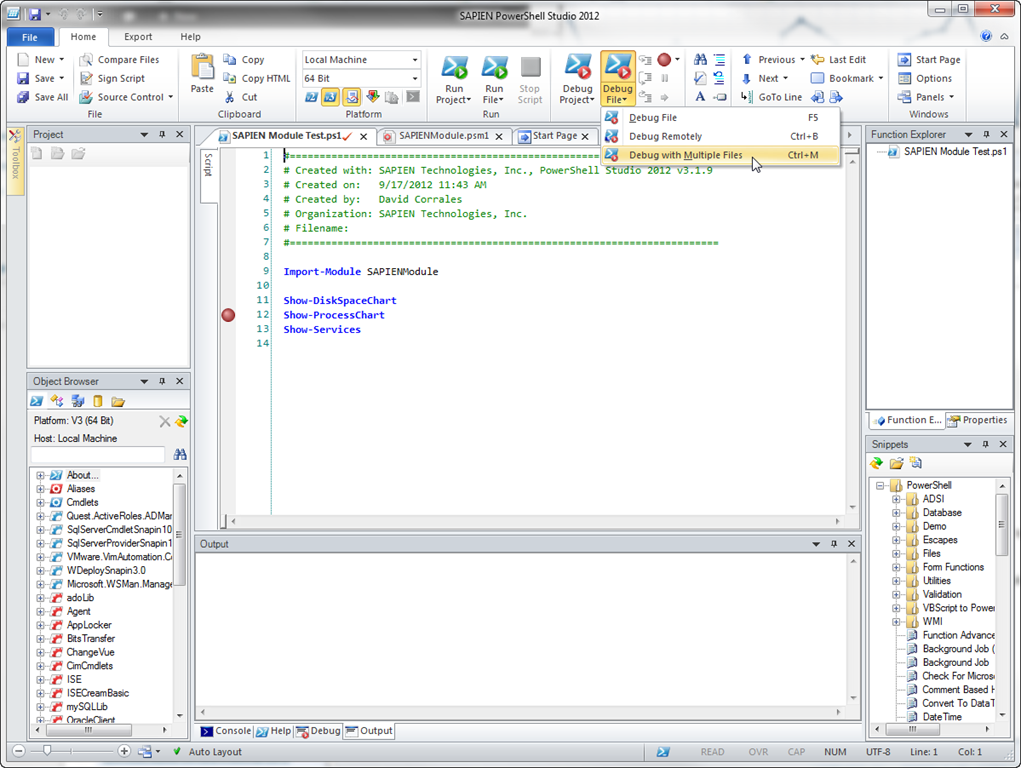Select Debug with Multiple Files entry
This screenshot has width=1021, height=768.
tap(721, 155)
